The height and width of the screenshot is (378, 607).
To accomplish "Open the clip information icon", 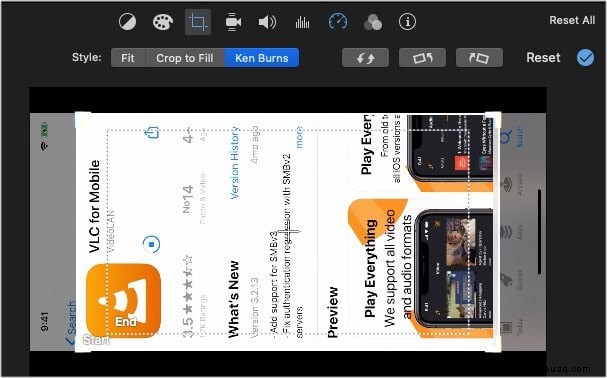I will [407, 22].
